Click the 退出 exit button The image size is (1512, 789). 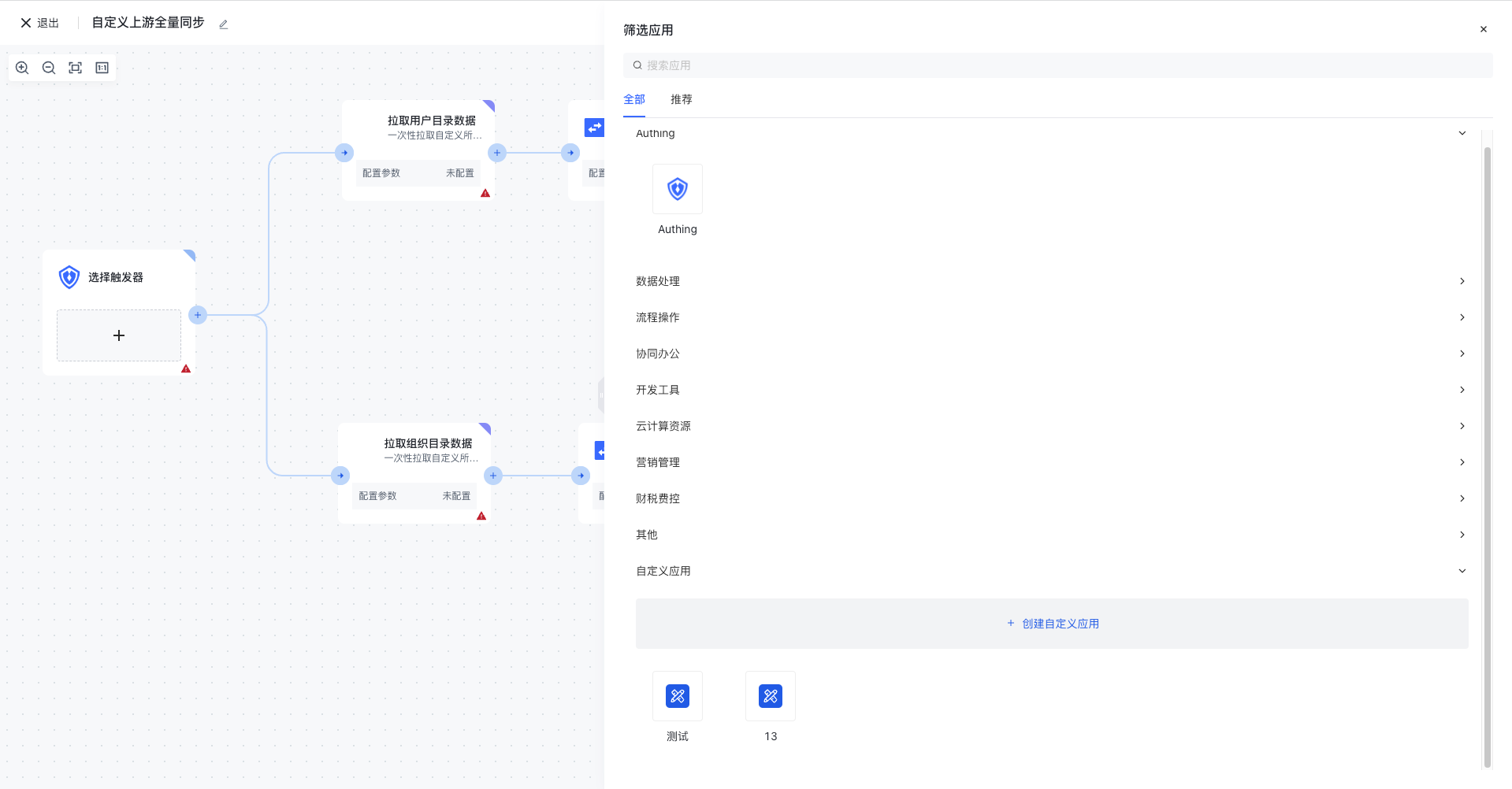[x=39, y=23]
